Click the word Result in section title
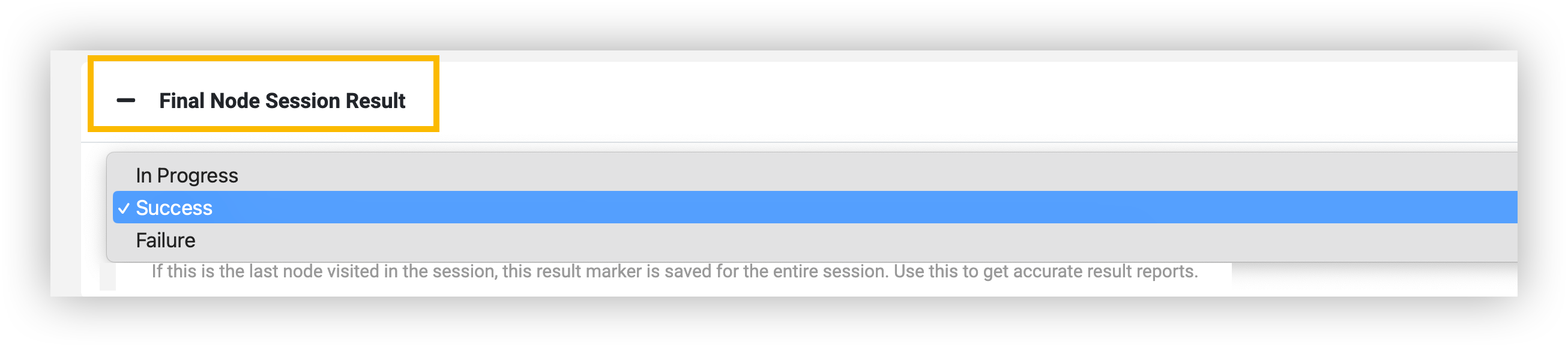 (375, 100)
